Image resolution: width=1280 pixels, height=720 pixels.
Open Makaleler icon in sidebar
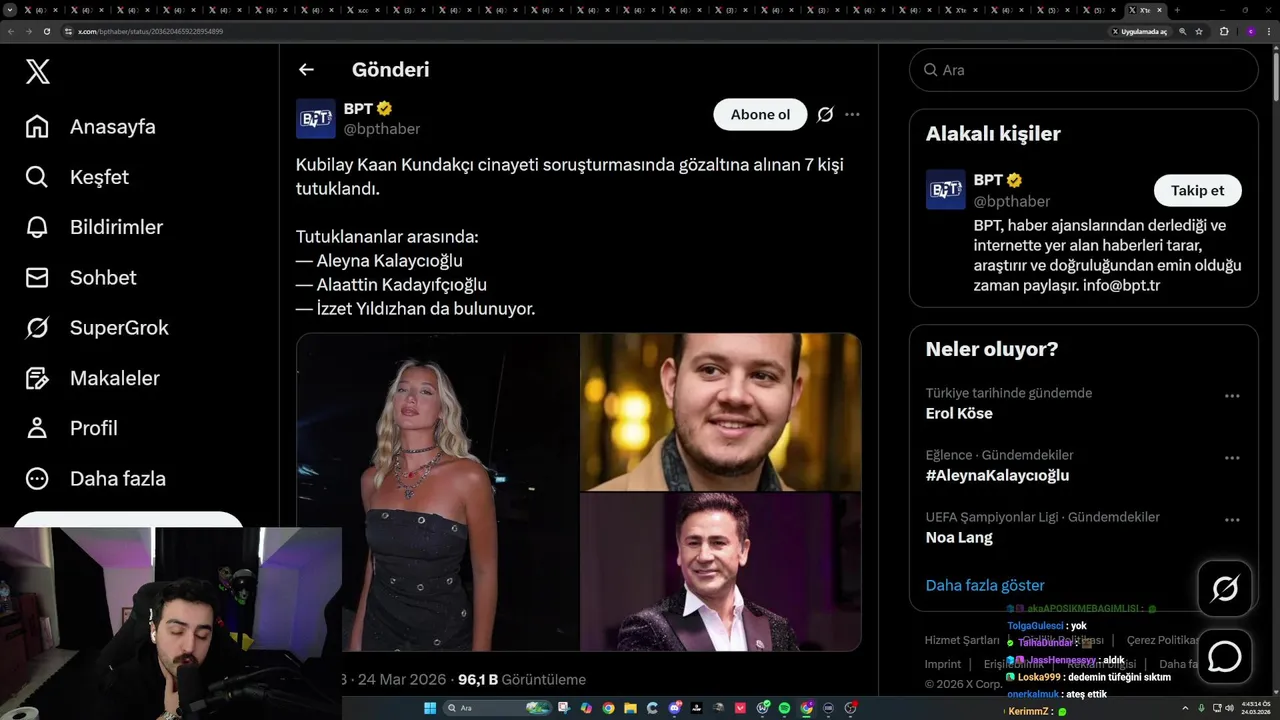coord(37,378)
